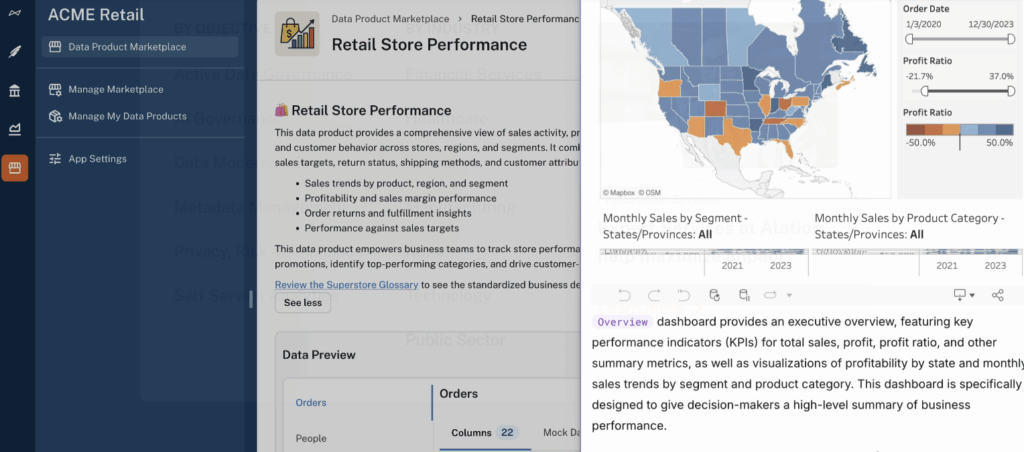Click the orange marketplace storefront icon in left rail
This screenshot has width=1024, height=452.
pos(15,167)
